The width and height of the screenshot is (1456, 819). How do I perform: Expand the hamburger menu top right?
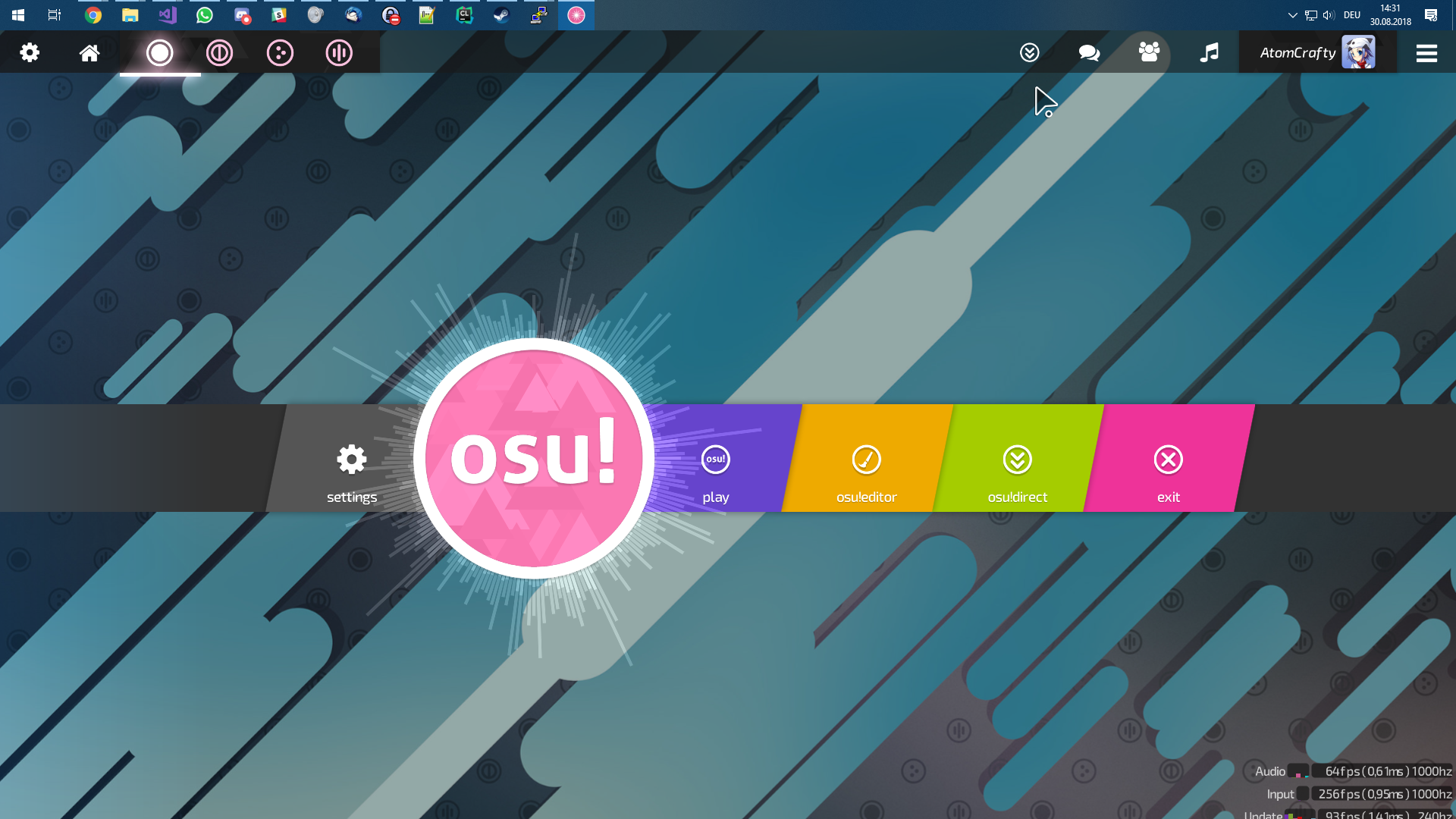[x=1427, y=52]
